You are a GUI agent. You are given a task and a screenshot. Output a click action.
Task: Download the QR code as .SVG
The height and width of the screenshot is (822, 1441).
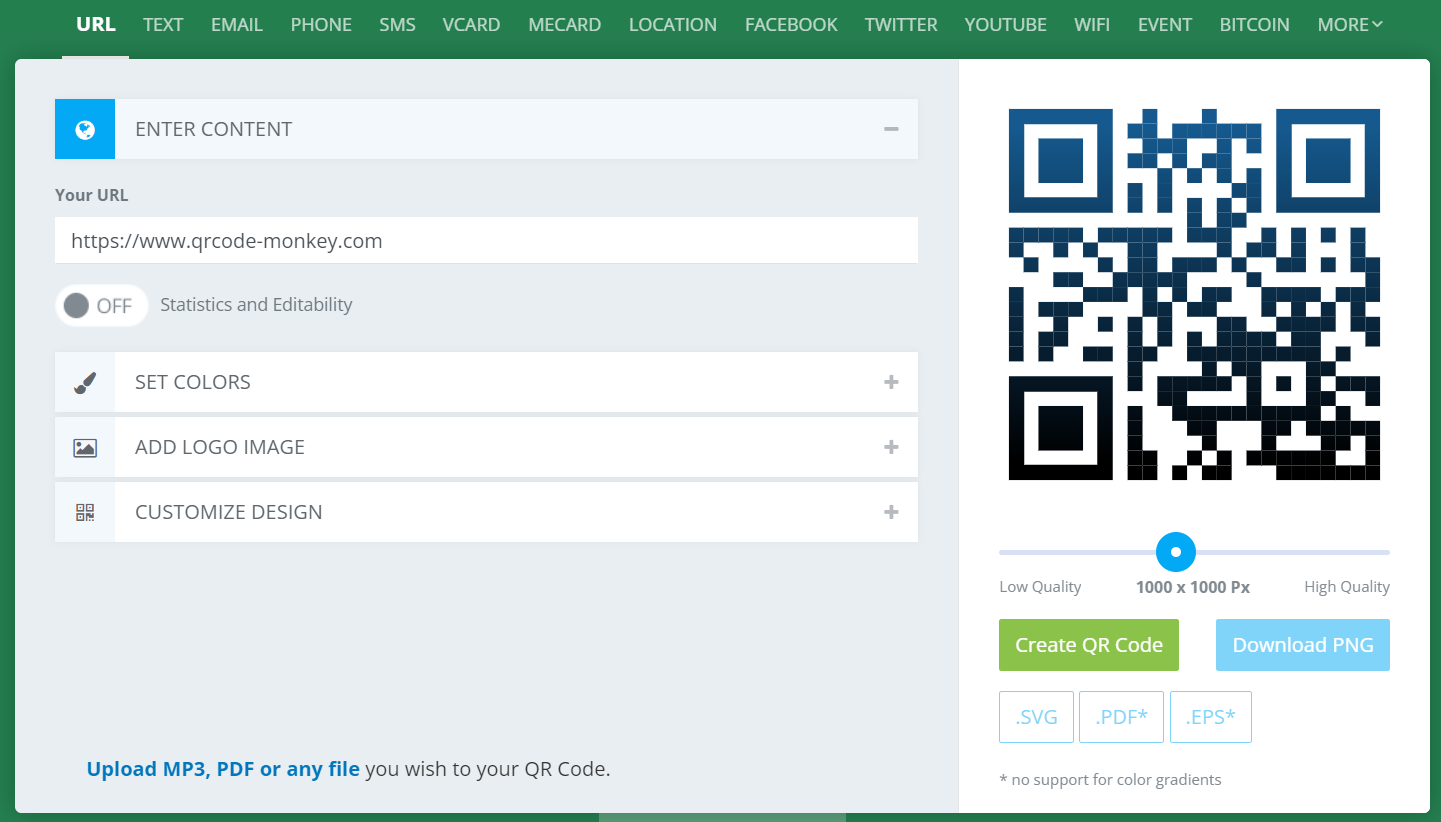[x=1036, y=717]
